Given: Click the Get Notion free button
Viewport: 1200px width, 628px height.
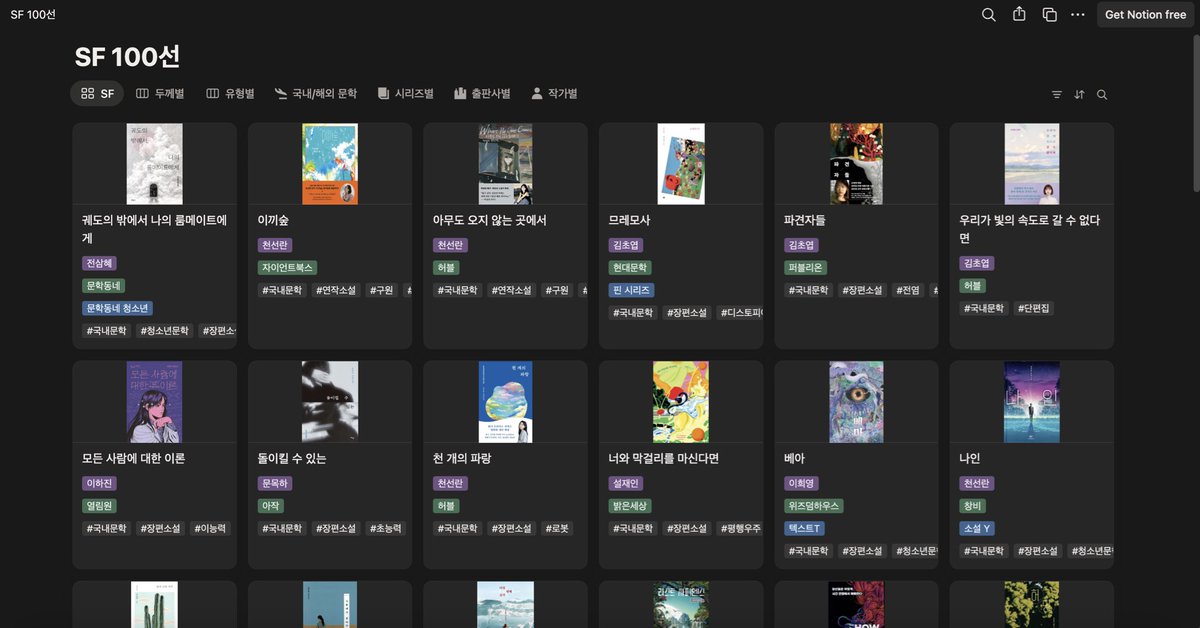Looking at the screenshot, I should (x=1145, y=15).
